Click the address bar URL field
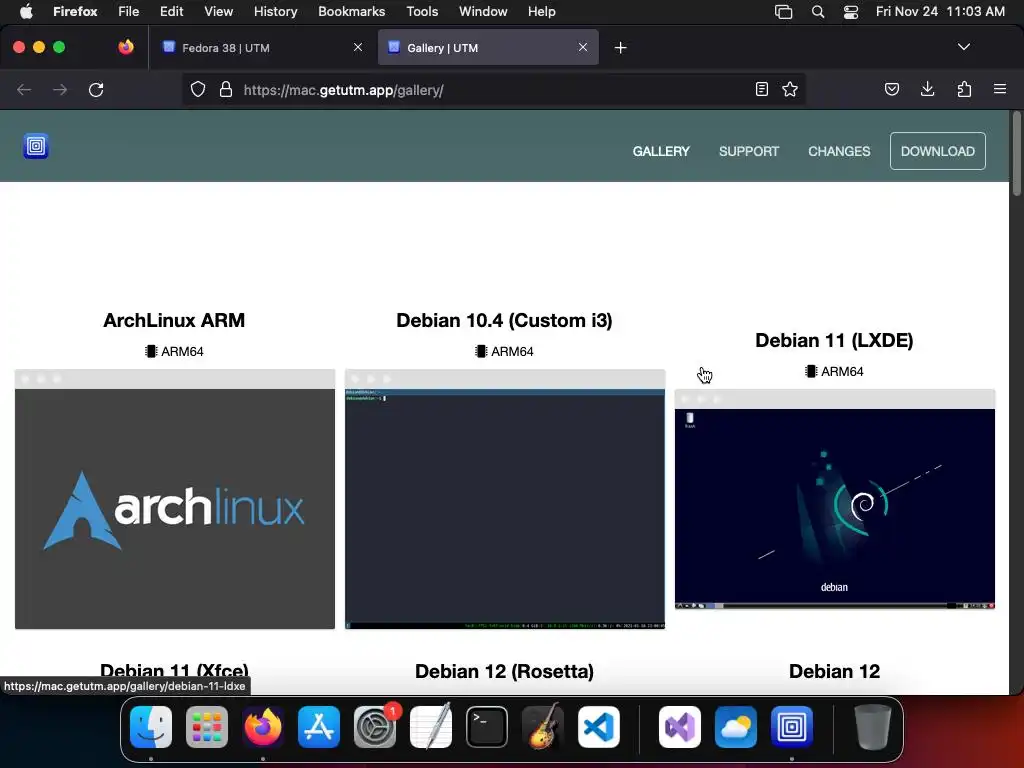The image size is (1024, 768). (494, 89)
